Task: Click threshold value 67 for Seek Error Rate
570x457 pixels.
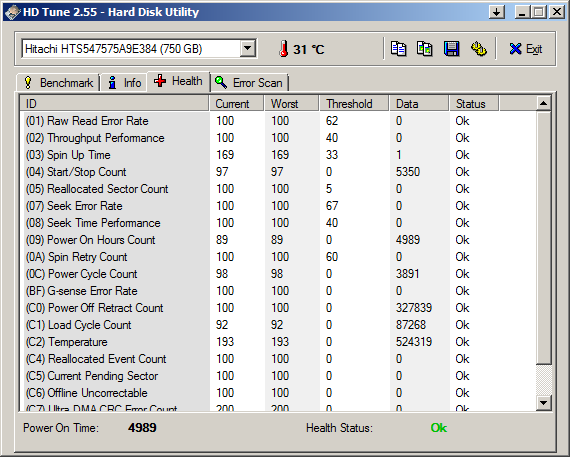Action: (332, 206)
